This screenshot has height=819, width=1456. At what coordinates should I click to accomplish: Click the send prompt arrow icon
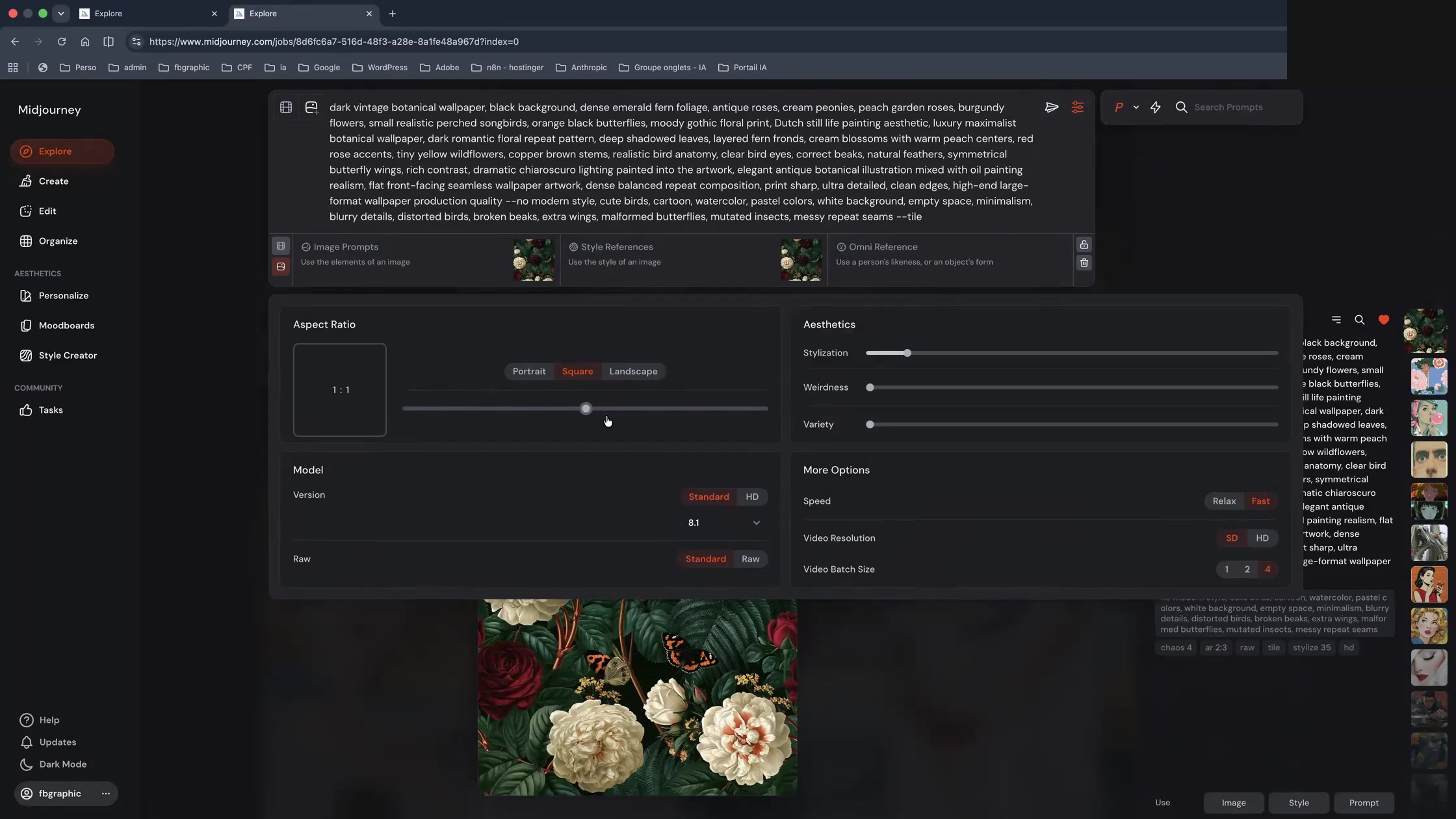tap(1052, 108)
